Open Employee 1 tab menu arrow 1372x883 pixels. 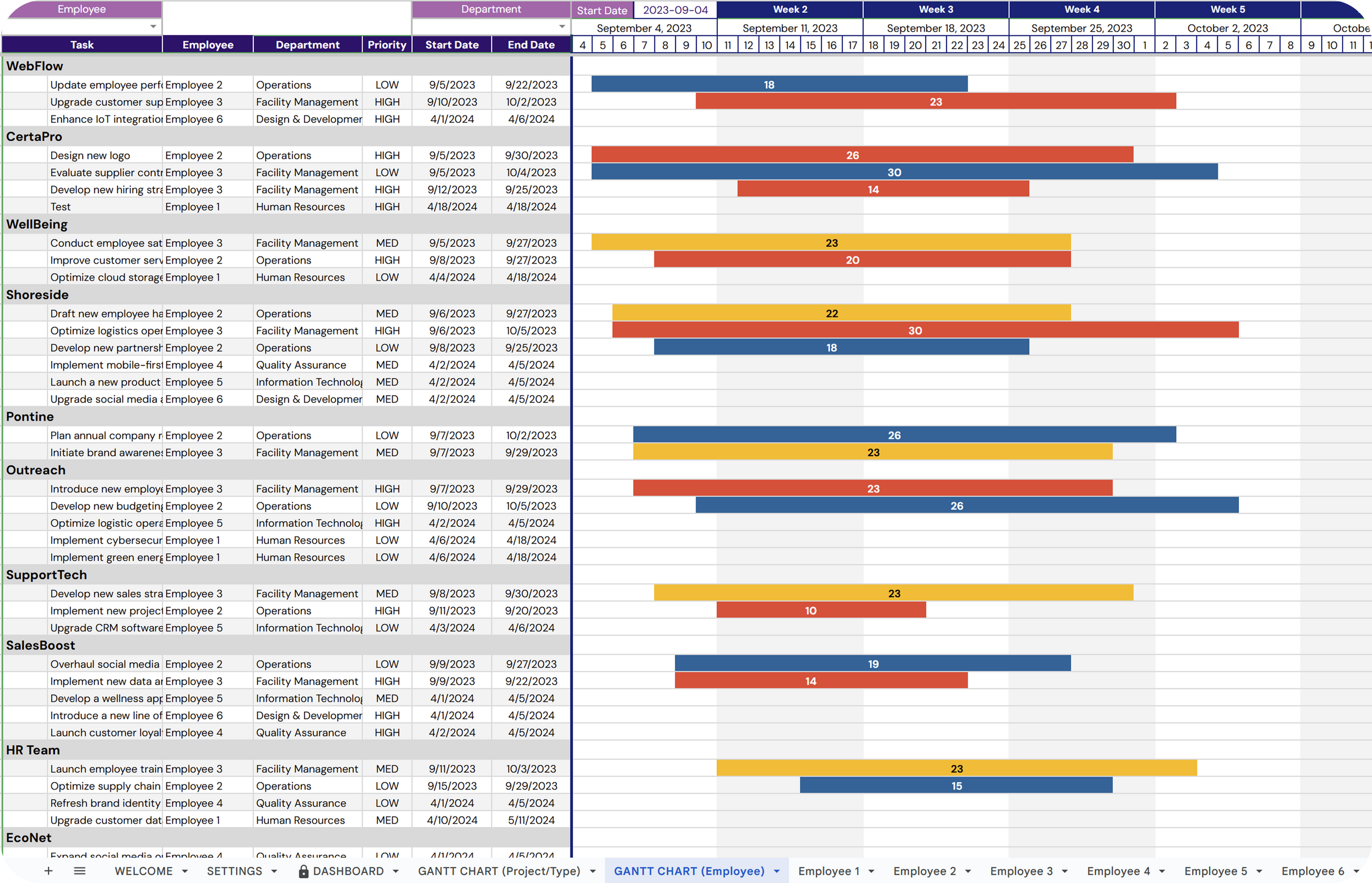click(871, 871)
